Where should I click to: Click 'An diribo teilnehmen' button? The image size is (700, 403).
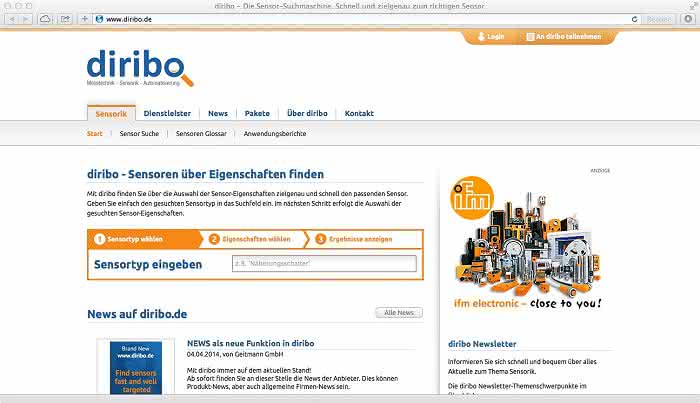click(x=564, y=37)
